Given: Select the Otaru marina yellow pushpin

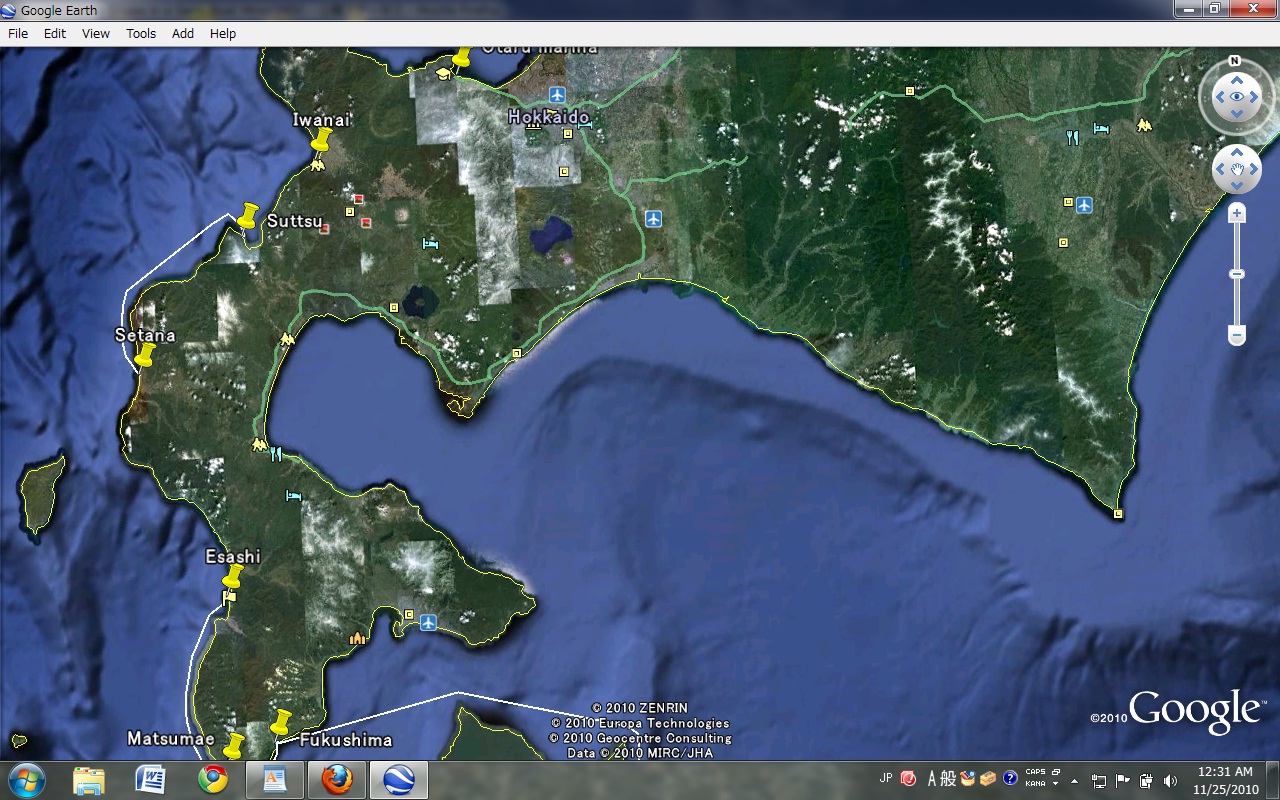Looking at the screenshot, I should point(461,59).
